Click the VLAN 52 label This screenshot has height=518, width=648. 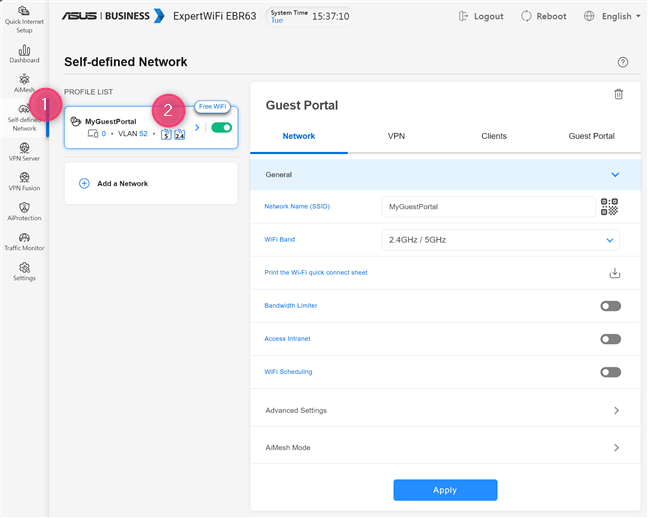pos(133,134)
